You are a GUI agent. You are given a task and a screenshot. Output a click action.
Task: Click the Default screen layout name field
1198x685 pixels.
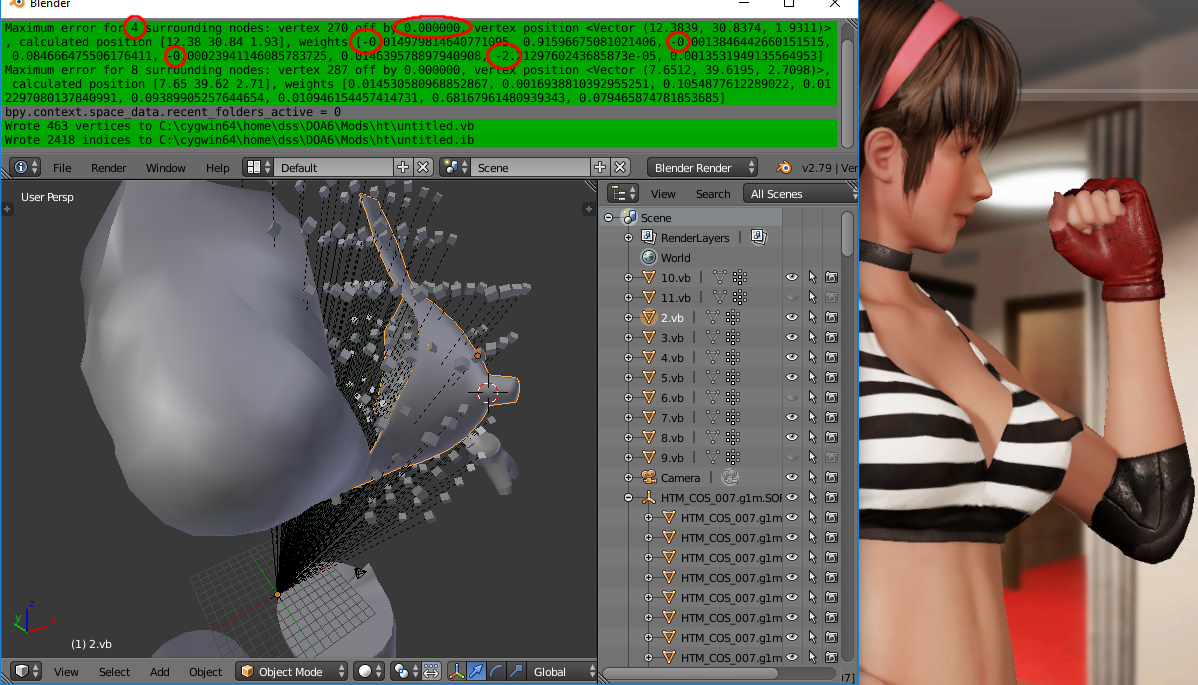pos(333,167)
